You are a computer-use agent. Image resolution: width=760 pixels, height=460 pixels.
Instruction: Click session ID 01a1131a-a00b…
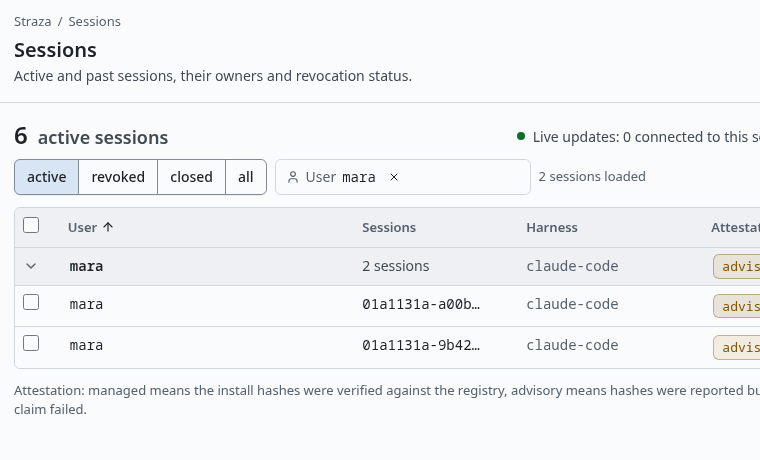click(x=421, y=304)
